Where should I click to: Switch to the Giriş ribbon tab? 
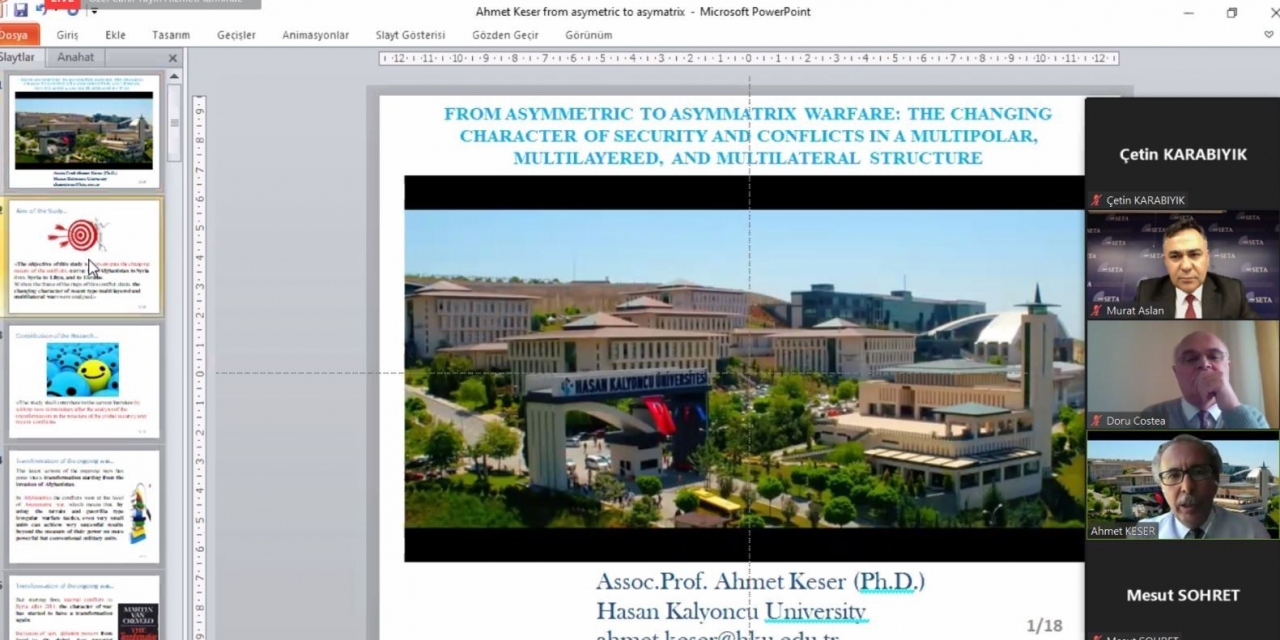coord(67,35)
